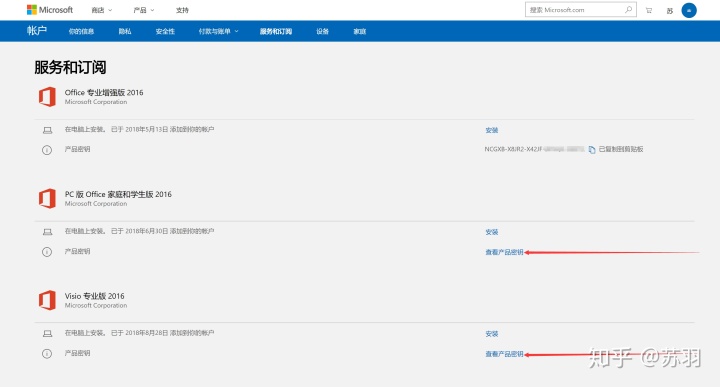Image resolution: width=720 pixels, height=387 pixels.
Task: Click 安装 for Visio 专业版 2016
Action: tap(492, 334)
